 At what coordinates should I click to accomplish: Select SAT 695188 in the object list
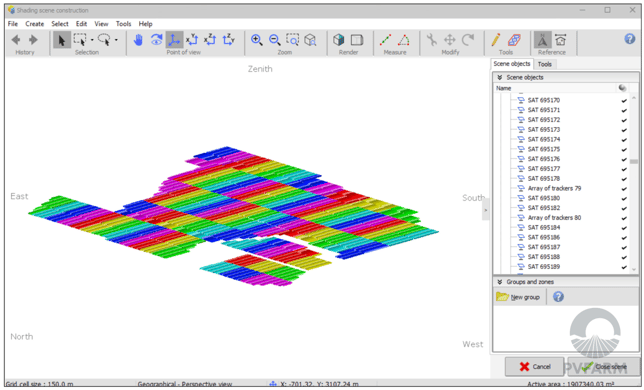[544, 257]
